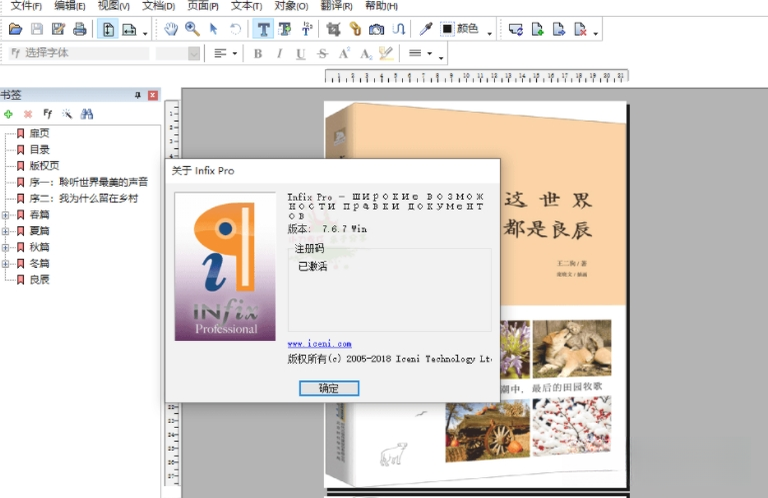
Task: Close the 书签 bookmarks panel
Action: click(x=153, y=95)
